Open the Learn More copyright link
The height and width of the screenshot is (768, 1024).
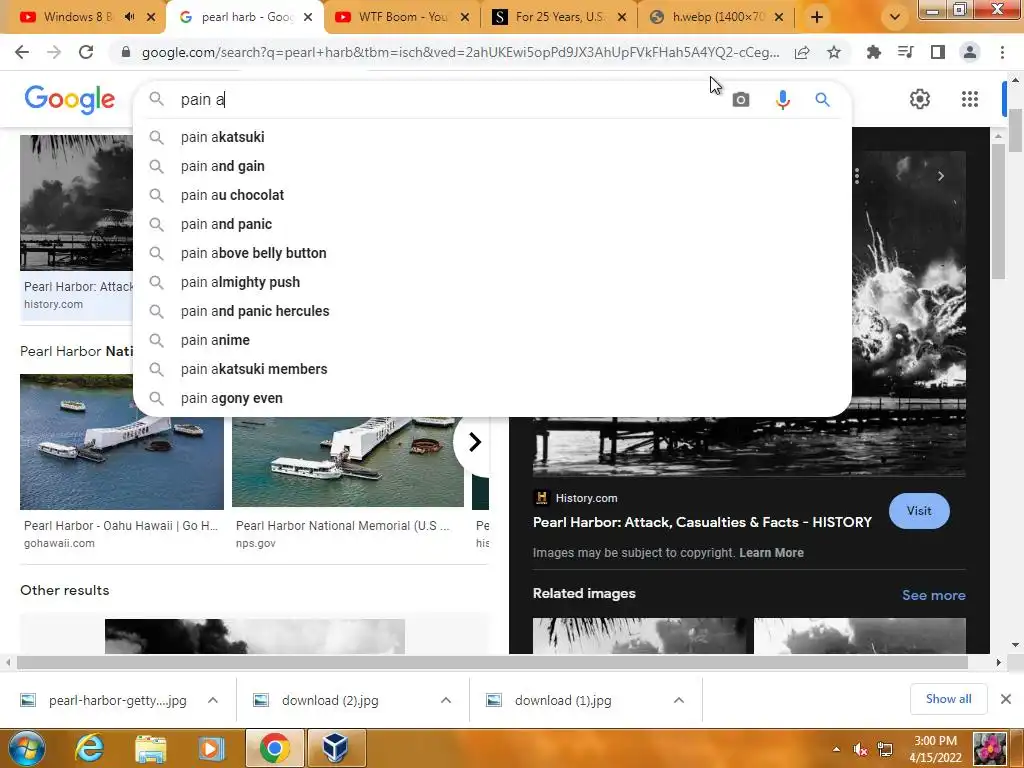coord(771,553)
